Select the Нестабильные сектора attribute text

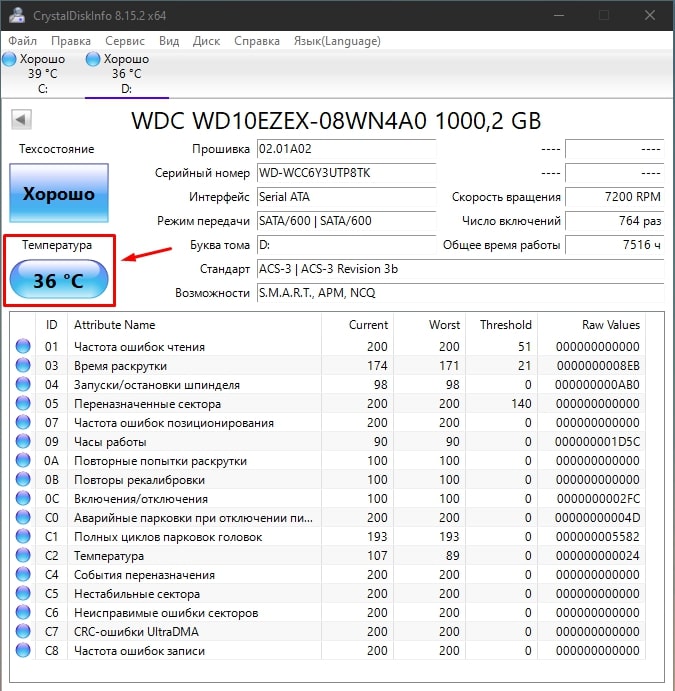[x=137, y=594]
